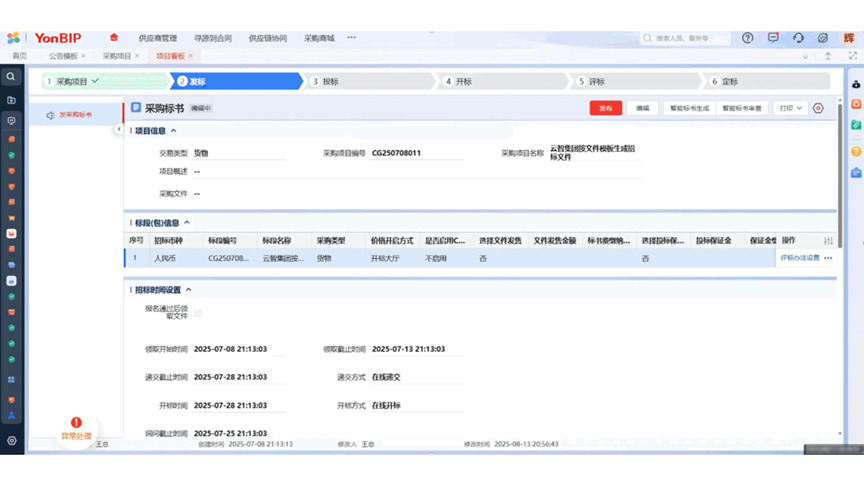Screen dimensions: 864x486
Task: Click the search box 搜索人员、服务等
Action: pos(685,38)
